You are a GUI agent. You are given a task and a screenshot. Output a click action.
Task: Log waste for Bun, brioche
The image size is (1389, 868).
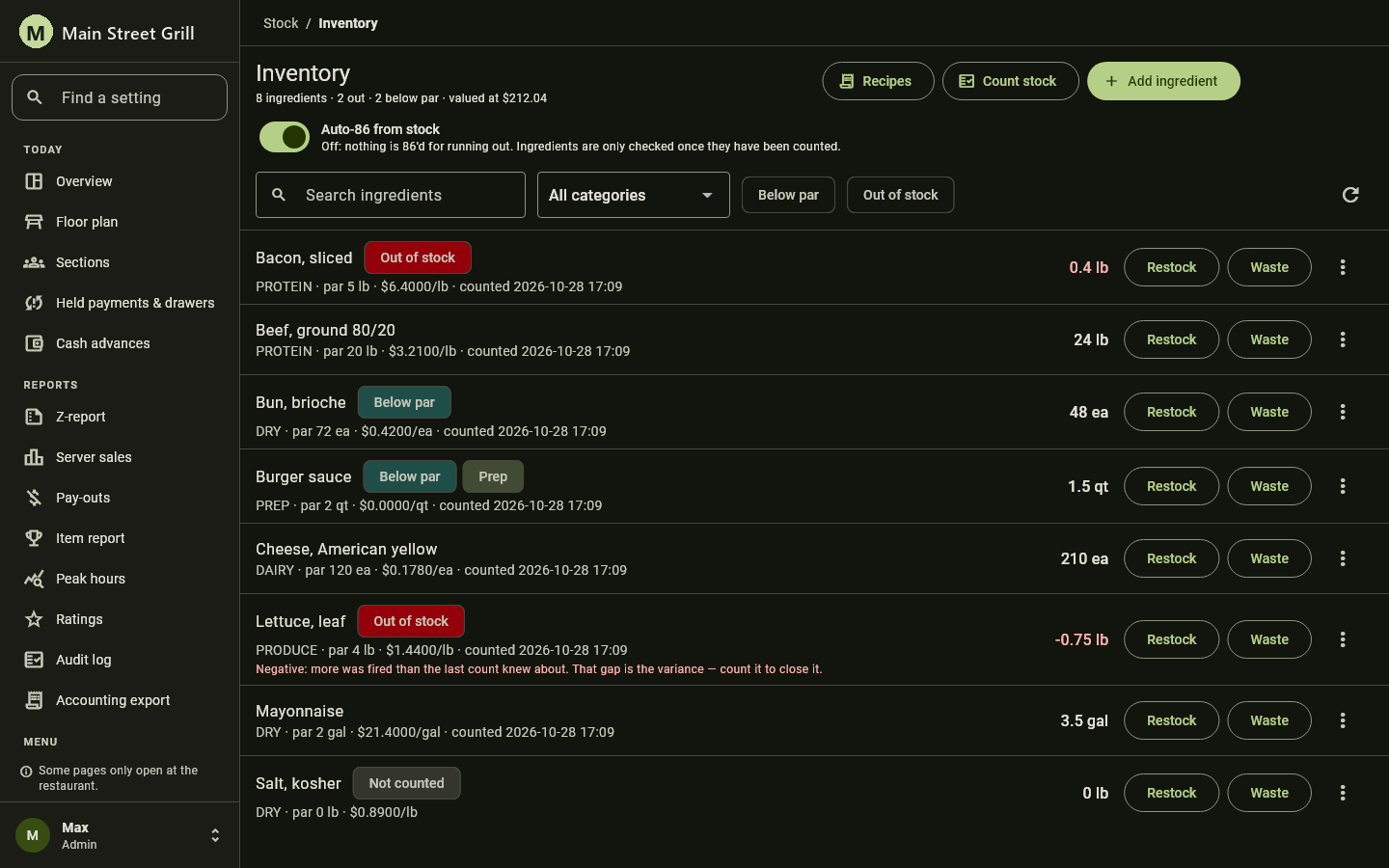[1269, 412]
